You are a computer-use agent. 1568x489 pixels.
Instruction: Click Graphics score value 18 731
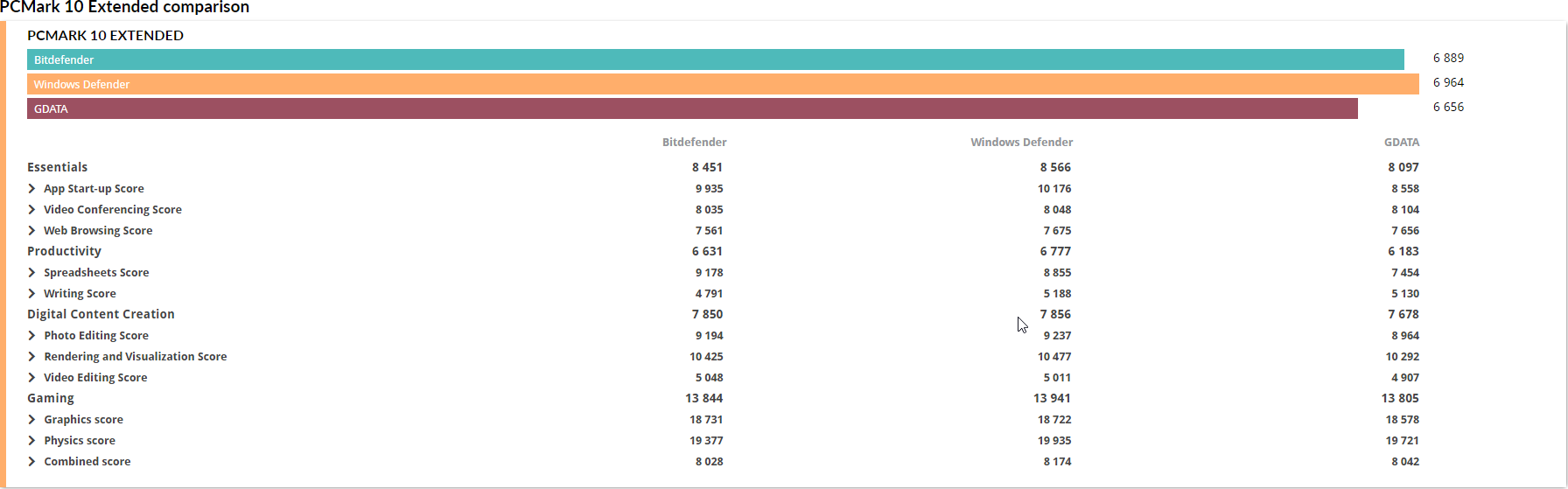tap(706, 420)
